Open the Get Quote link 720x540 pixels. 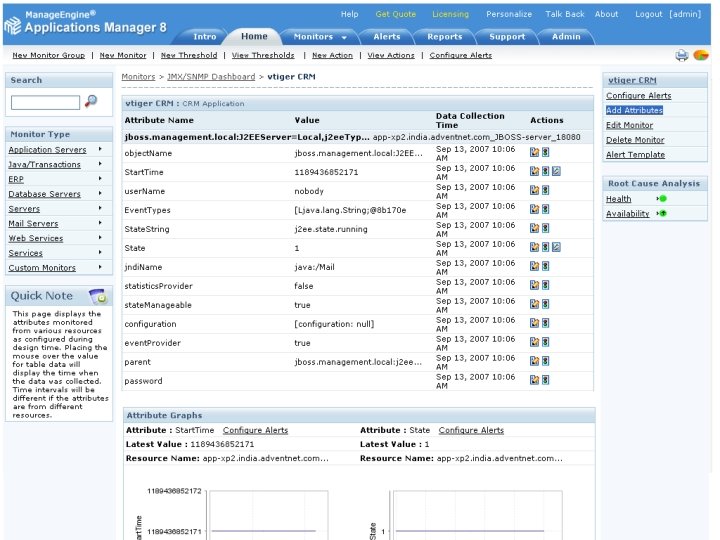[395, 14]
